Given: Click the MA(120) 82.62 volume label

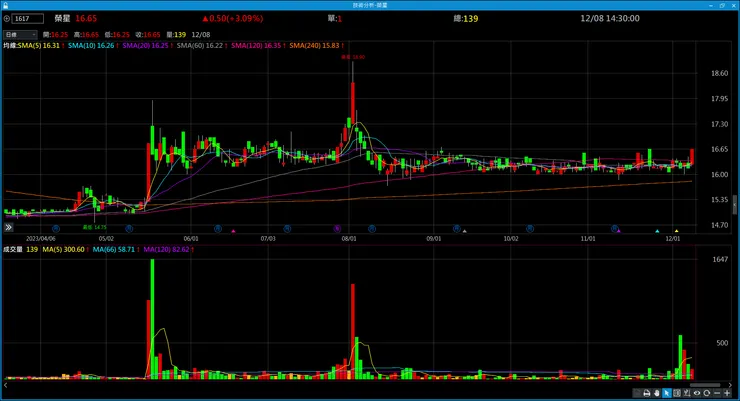Looking at the screenshot, I should pyautogui.click(x=166, y=249).
